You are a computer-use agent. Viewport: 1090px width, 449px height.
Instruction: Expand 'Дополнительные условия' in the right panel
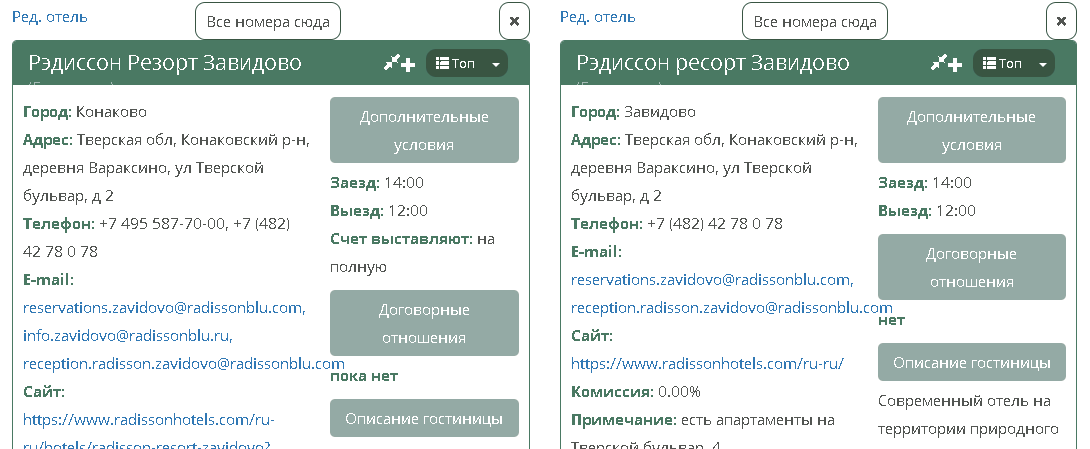pyautogui.click(x=971, y=130)
